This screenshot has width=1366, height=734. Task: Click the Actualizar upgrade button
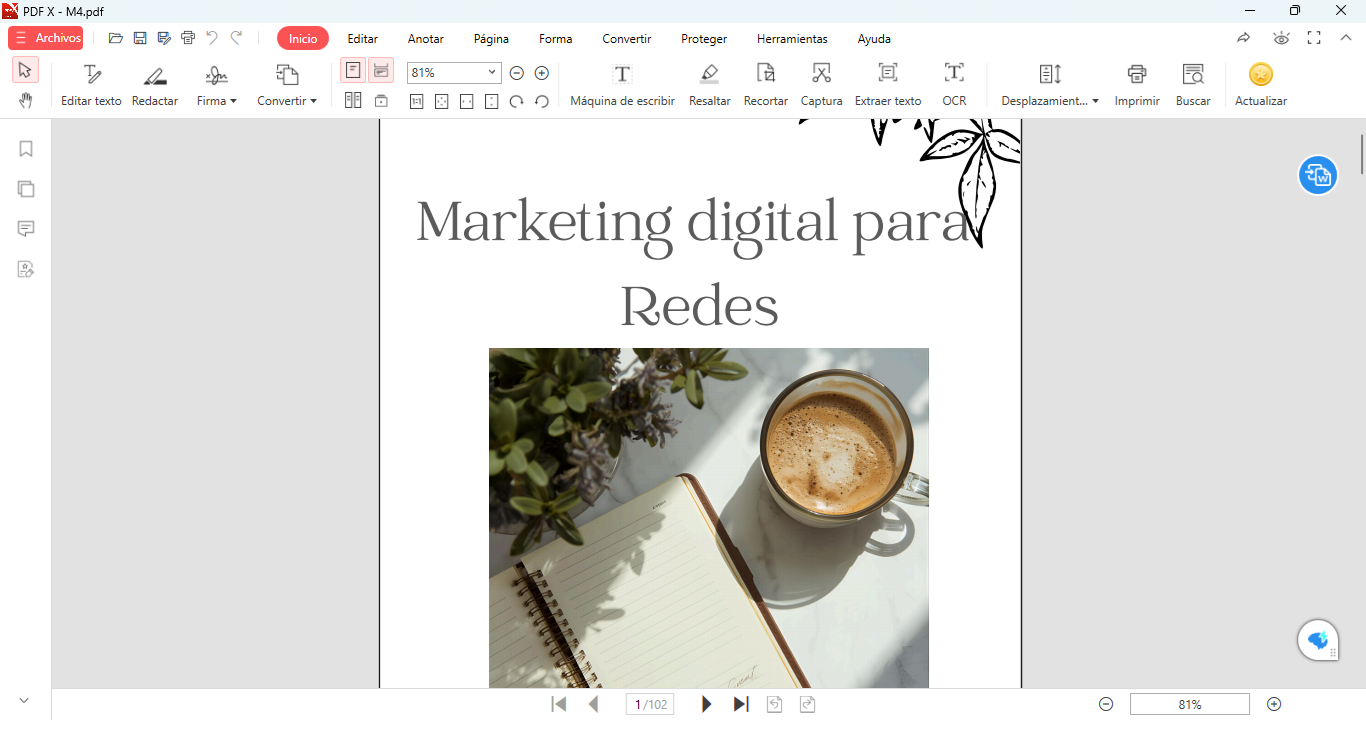pos(1259,84)
